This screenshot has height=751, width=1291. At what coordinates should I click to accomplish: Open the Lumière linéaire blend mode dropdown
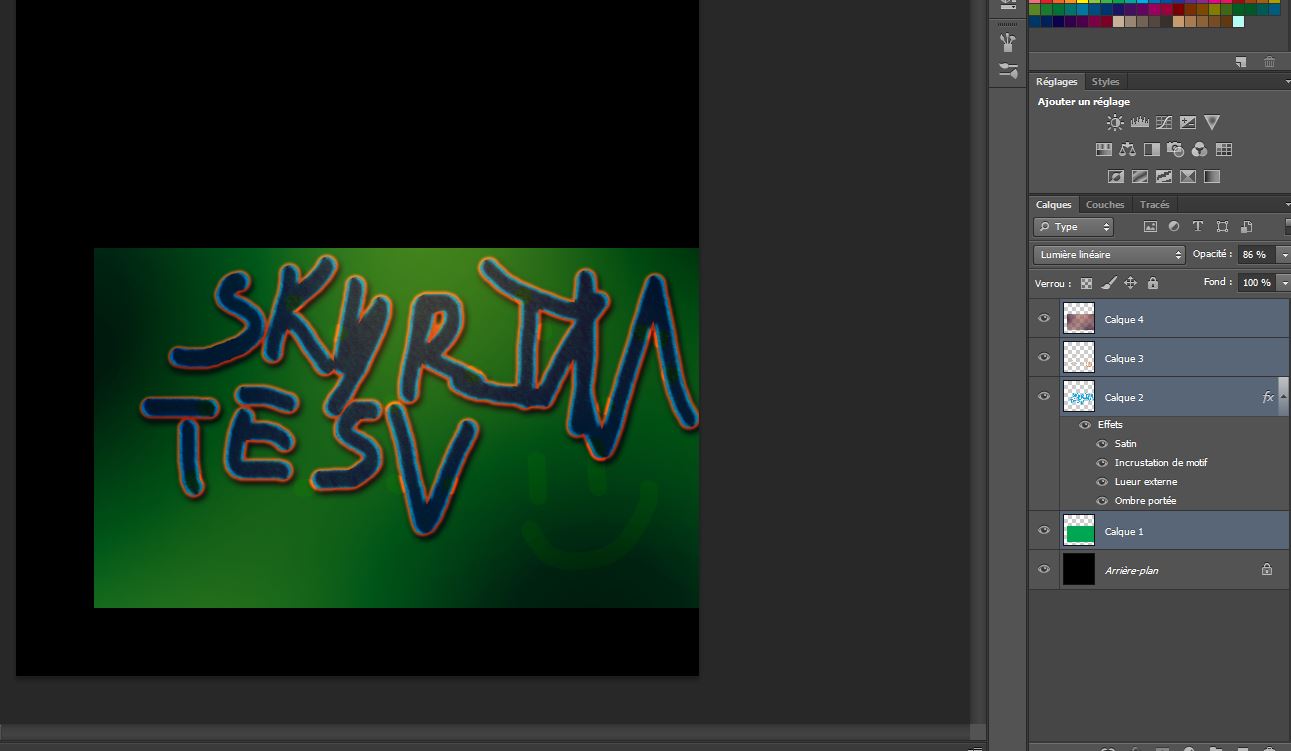point(1109,255)
